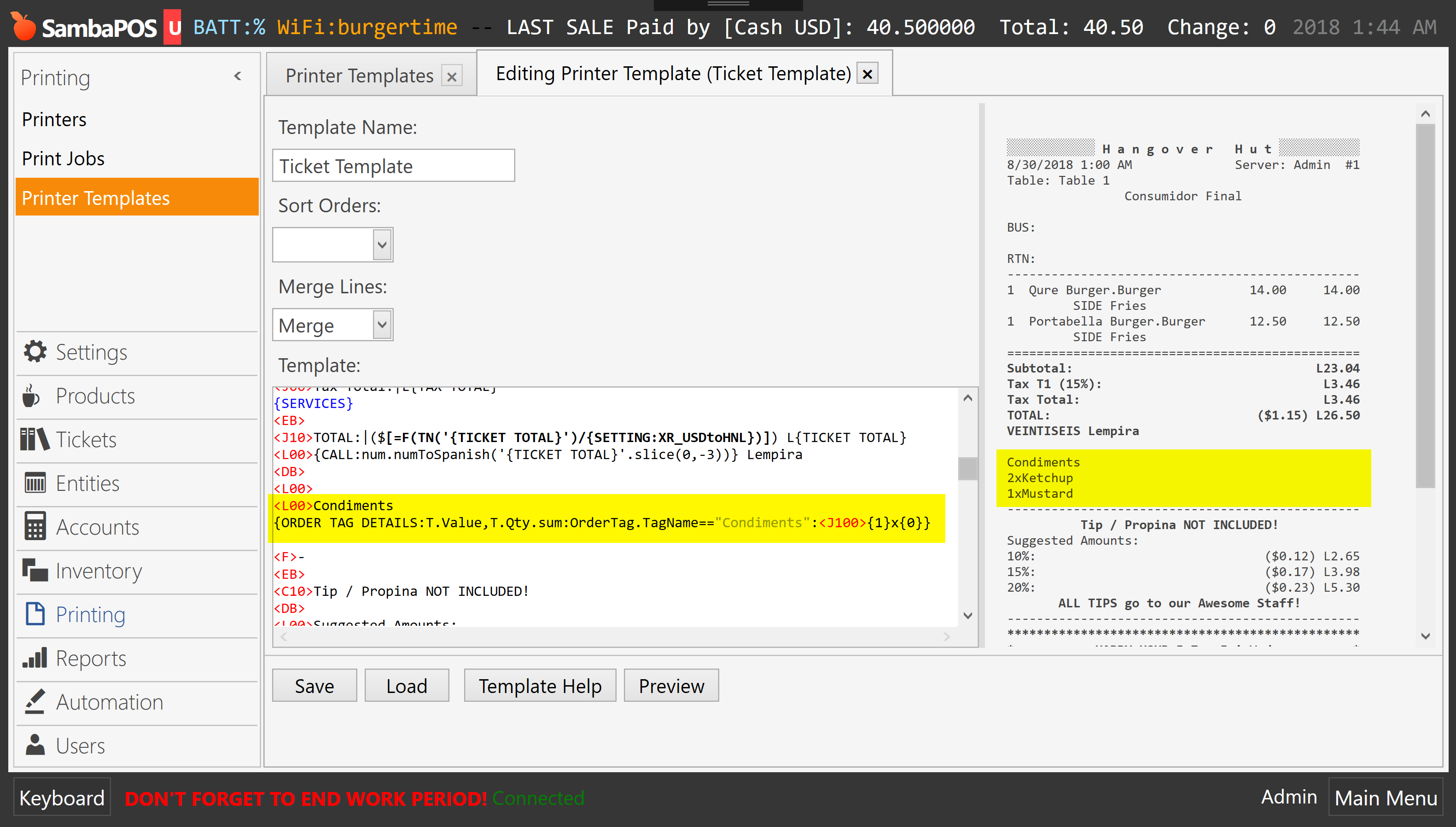Open the Automation section label
The width and height of the screenshot is (1456, 827).
point(110,702)
